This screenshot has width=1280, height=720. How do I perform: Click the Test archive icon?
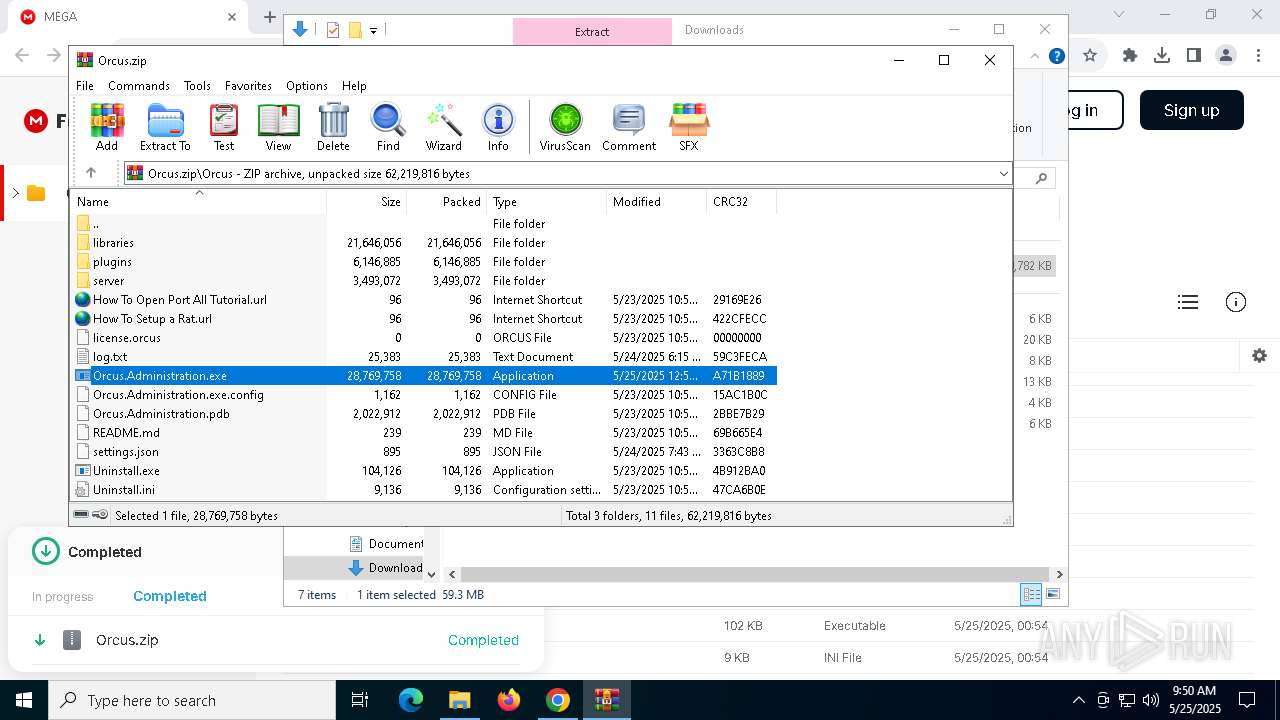[x=224, y=127]
